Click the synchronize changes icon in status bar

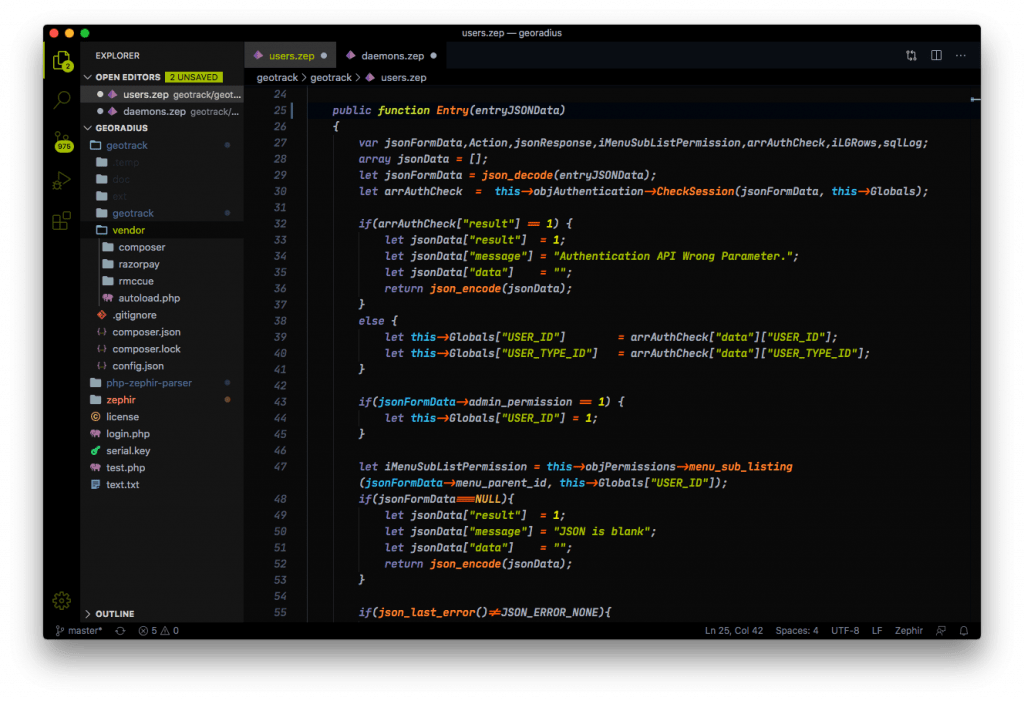[120, 630]
